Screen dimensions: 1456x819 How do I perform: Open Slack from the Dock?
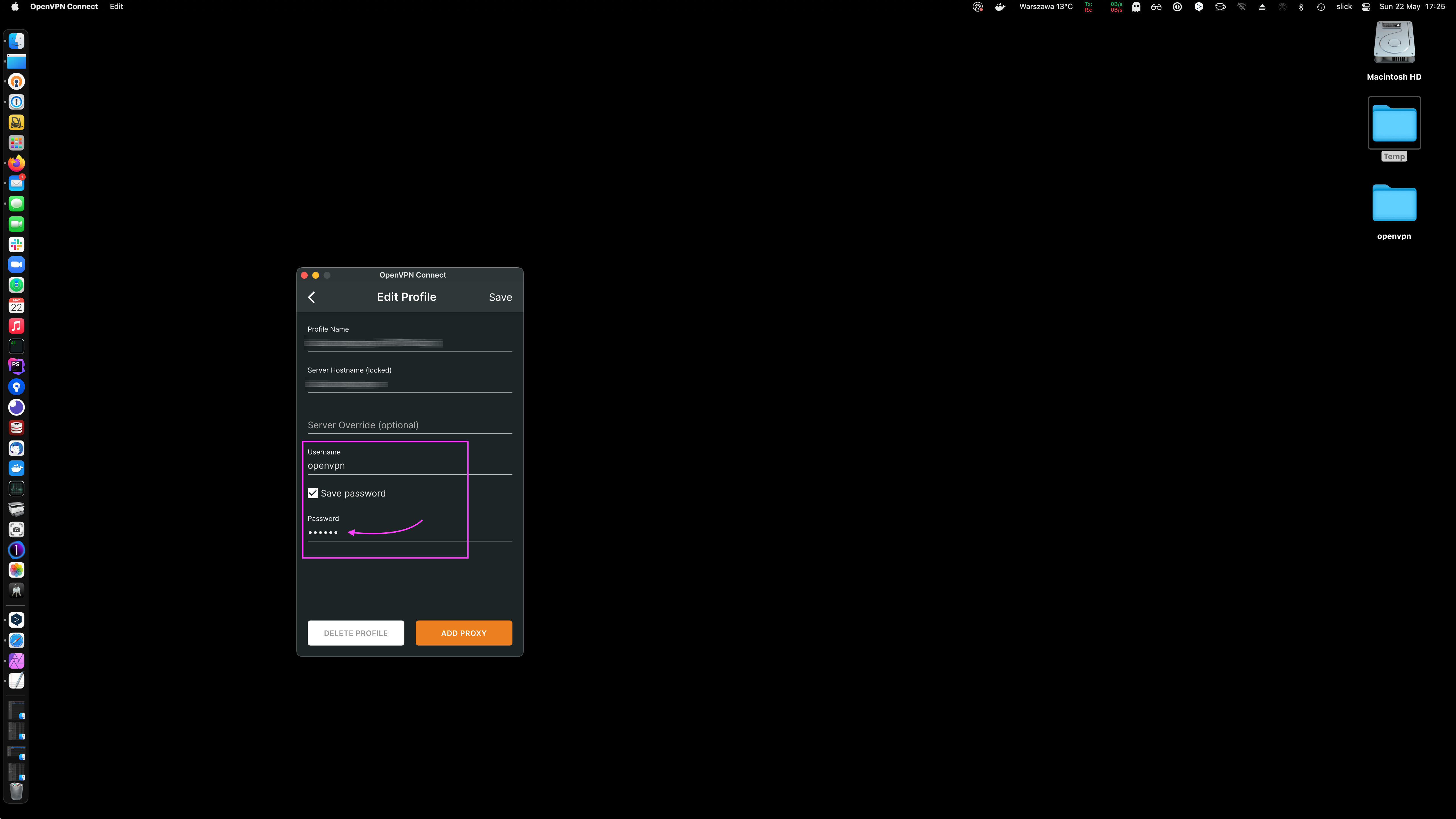[x=16, y=244]
